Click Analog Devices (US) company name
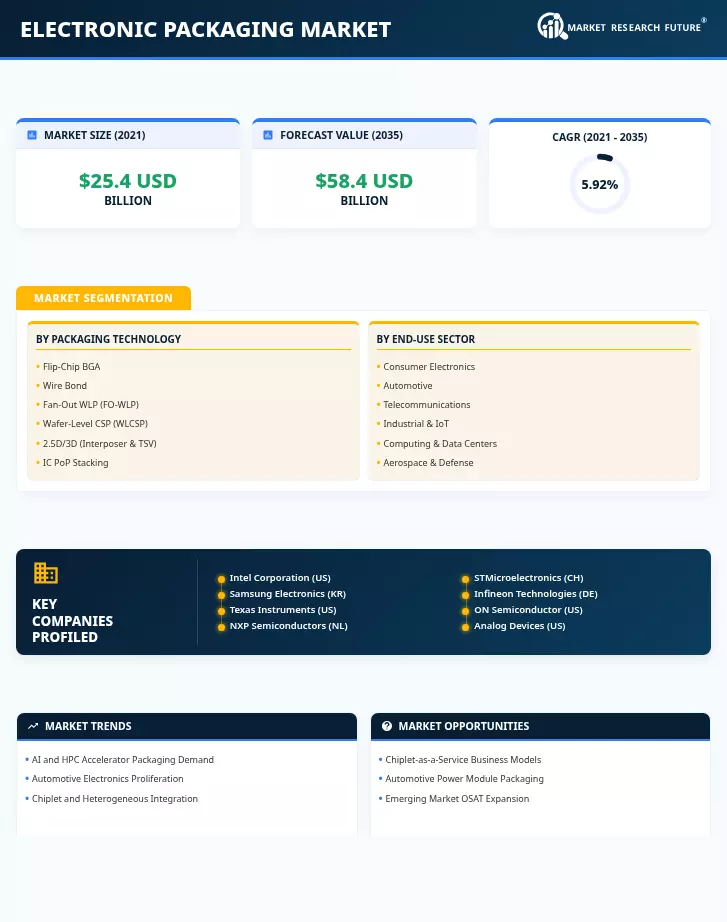The height and width of the screenshot is (922, 727). [519, 626]
